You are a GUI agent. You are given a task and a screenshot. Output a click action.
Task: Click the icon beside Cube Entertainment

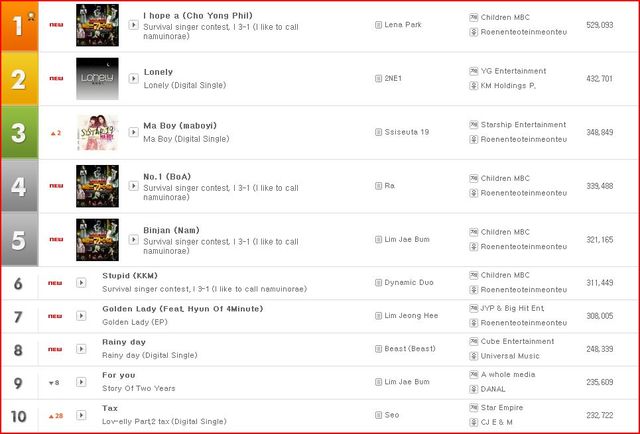473,341
